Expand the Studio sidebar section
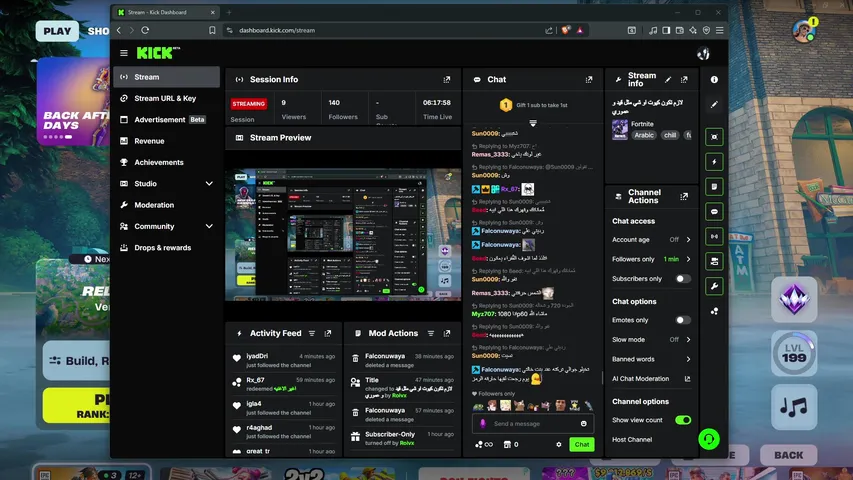 coord(209,184)
